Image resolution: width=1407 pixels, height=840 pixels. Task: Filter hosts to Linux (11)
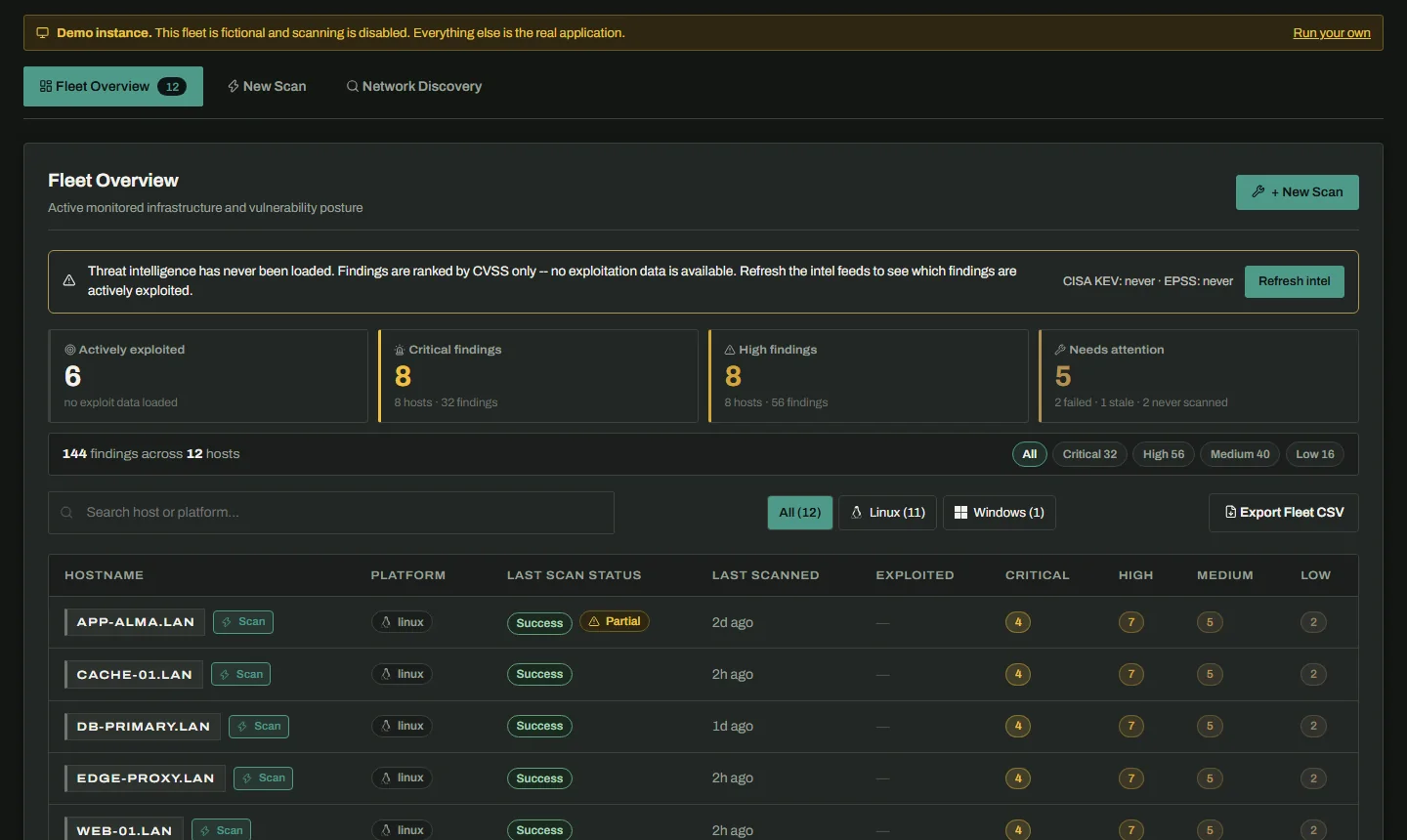(x=888, y=513)
